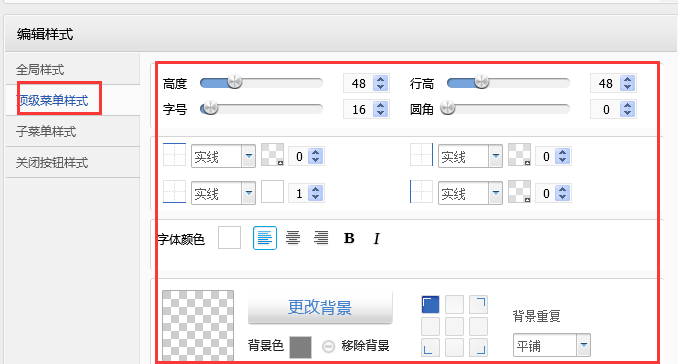Increase the 高度 value with up arrow
This screenshot has height=364, width=678.
coord(381,79)
